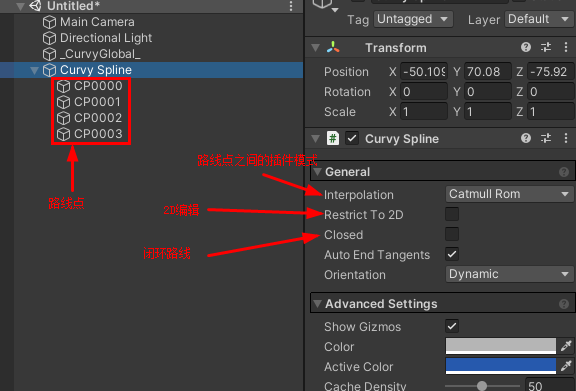The image size is (576, 391).
Task: Open the gameobject icon dropdown arrow
Action: click(335, 10)
